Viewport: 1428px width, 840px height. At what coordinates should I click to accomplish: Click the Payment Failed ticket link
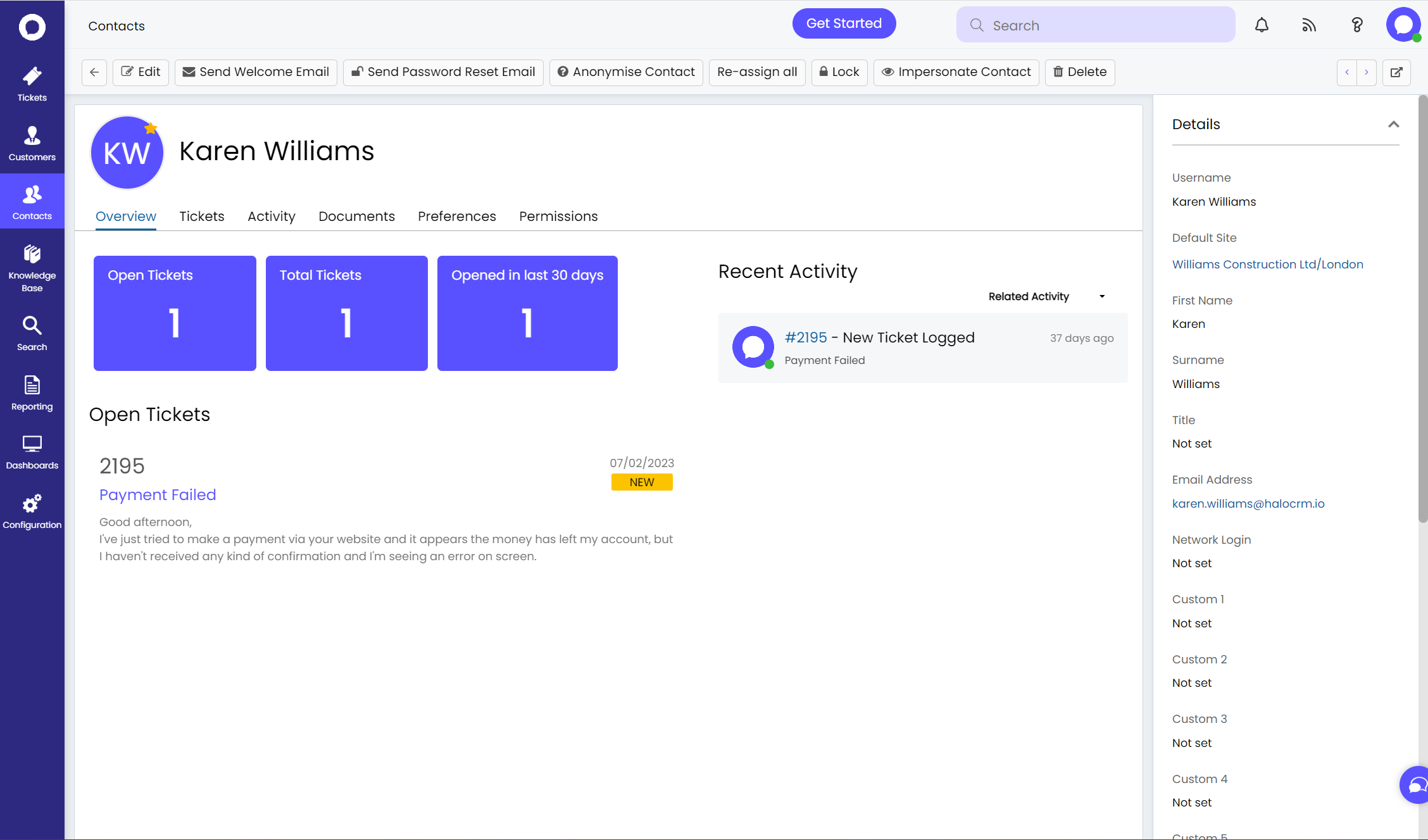pyautogui.click(x=157, y=494)
